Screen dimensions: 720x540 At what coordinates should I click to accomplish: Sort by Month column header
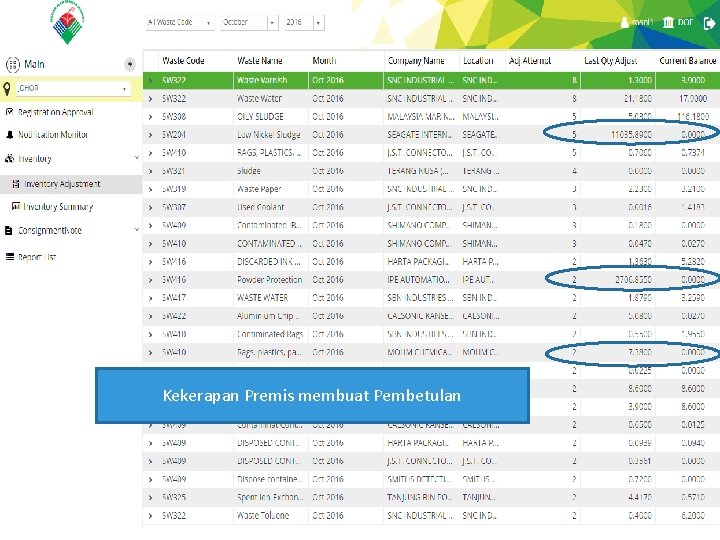coord(324,61)
